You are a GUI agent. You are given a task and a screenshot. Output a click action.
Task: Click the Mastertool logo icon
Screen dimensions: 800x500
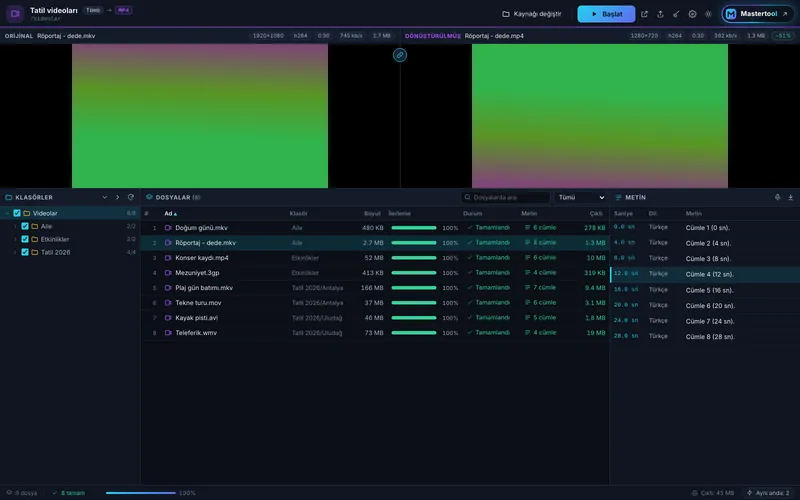tap(731, 14)
